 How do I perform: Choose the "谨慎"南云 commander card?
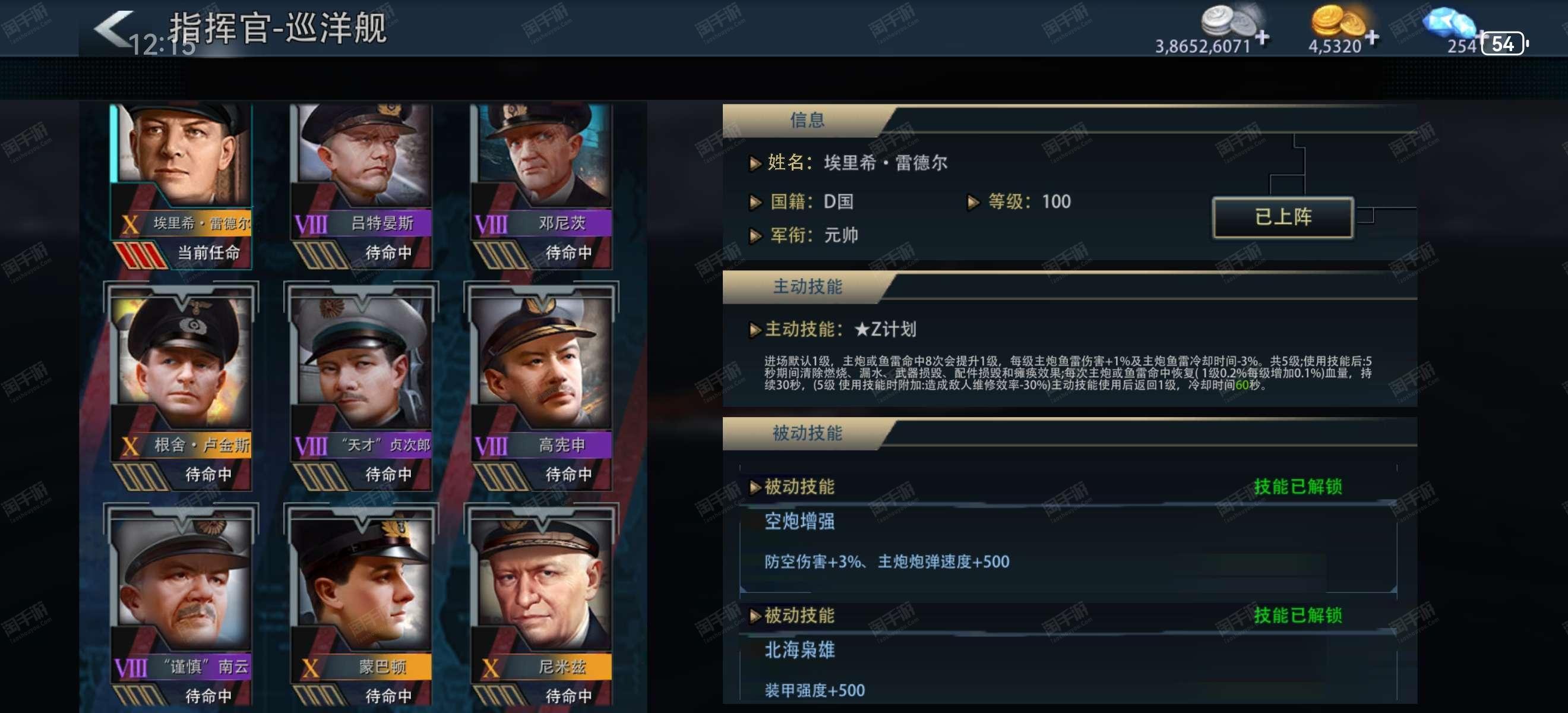[x=181, y=607]
